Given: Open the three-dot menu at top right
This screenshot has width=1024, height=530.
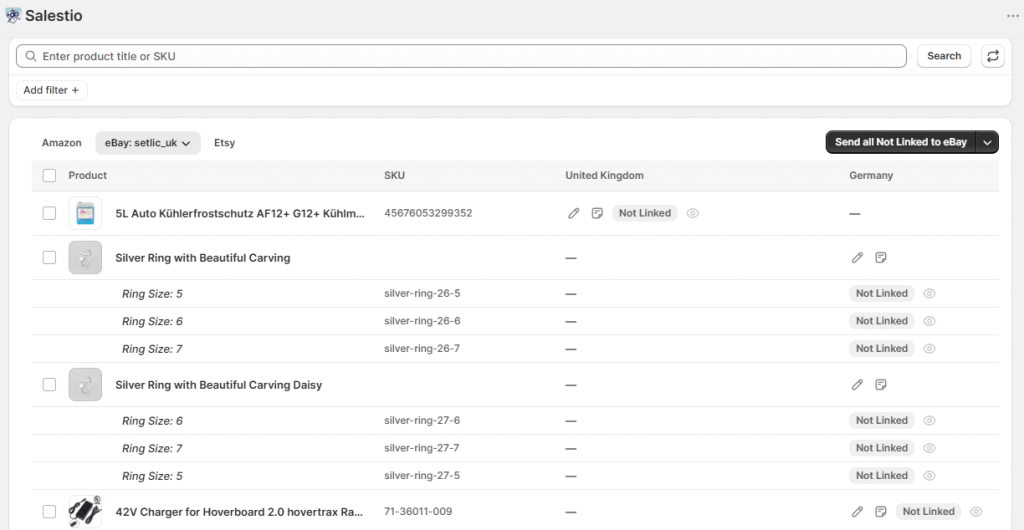Looking at the screenshot, I should point(1012,16).
